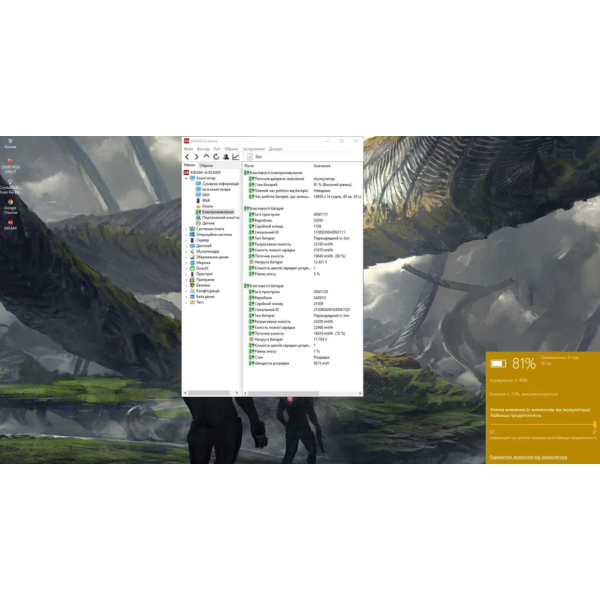Click the right pane horizontal scrollbar

(303, 393)
